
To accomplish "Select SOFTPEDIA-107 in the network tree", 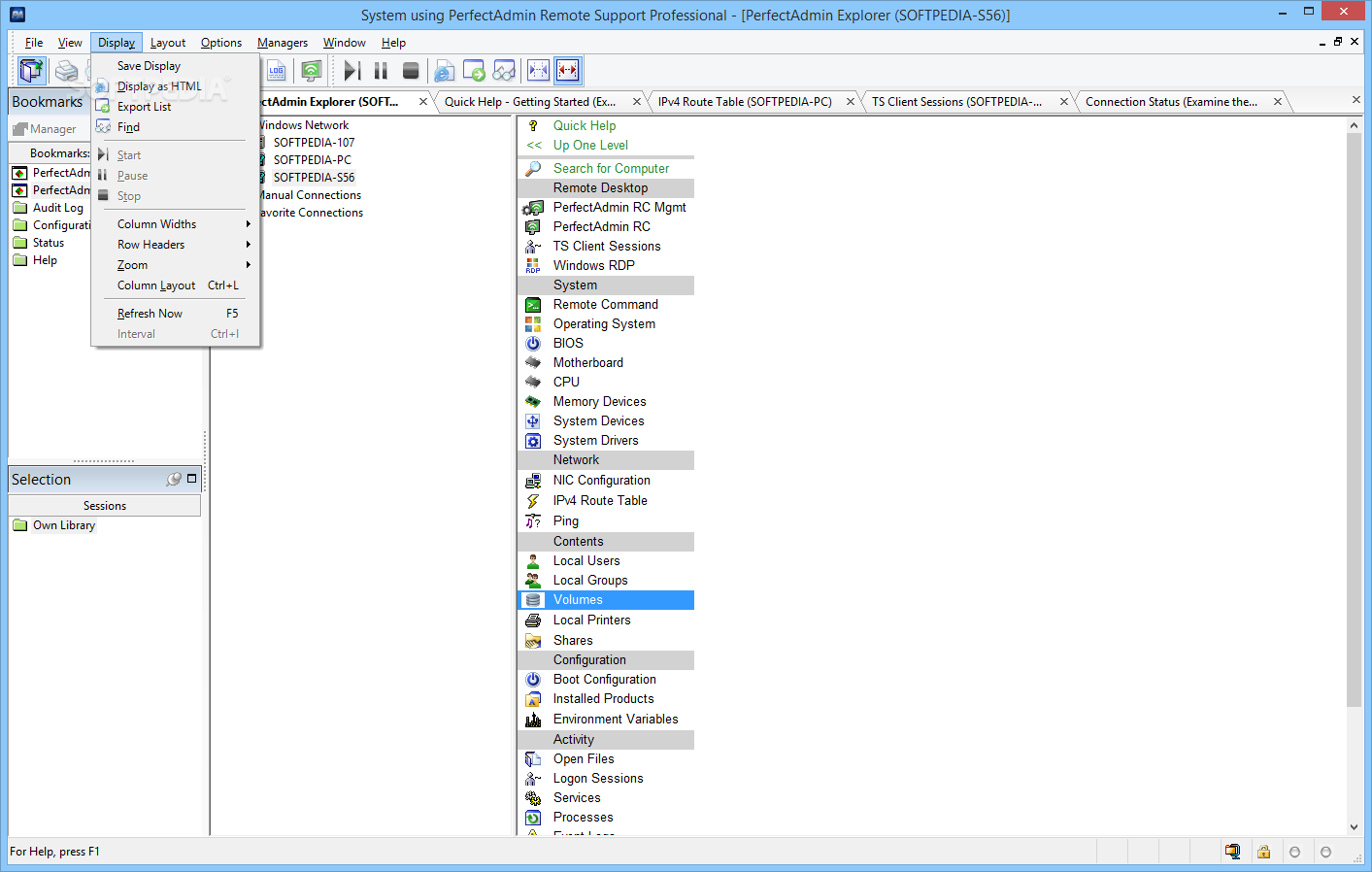I will point(314,143).
